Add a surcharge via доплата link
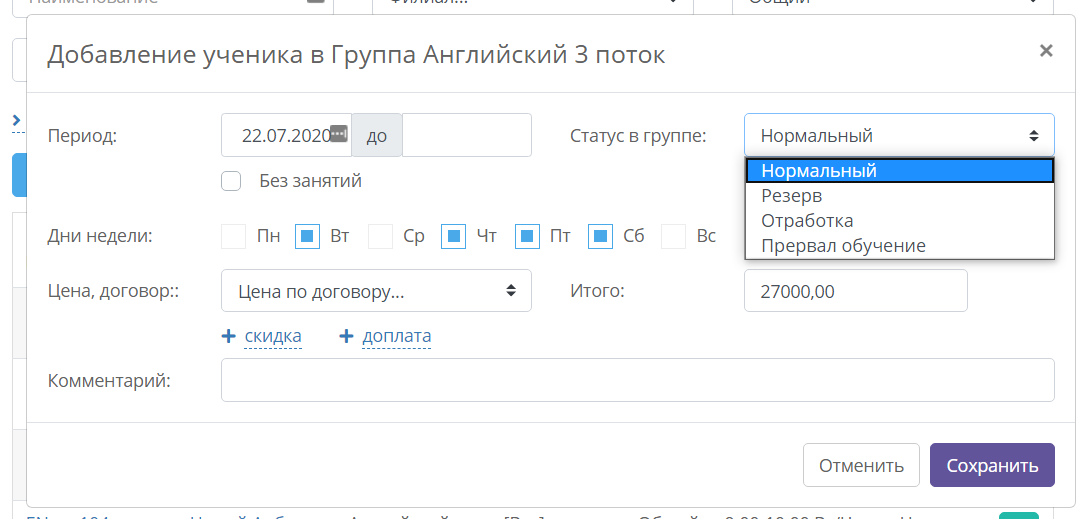This screenshot has height=519, width=1092. (x=396, y=336)
